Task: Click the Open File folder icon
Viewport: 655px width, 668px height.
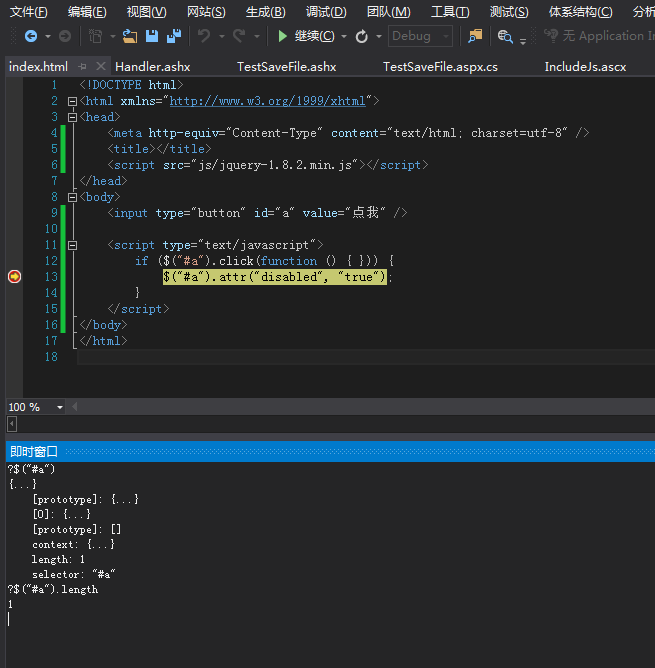Action: tap(130, 36)
